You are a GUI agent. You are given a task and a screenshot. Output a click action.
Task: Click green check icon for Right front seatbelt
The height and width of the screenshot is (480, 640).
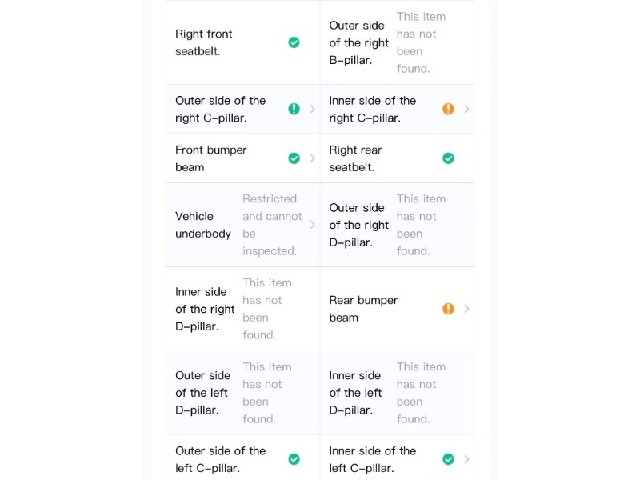[x=294, y=42]
